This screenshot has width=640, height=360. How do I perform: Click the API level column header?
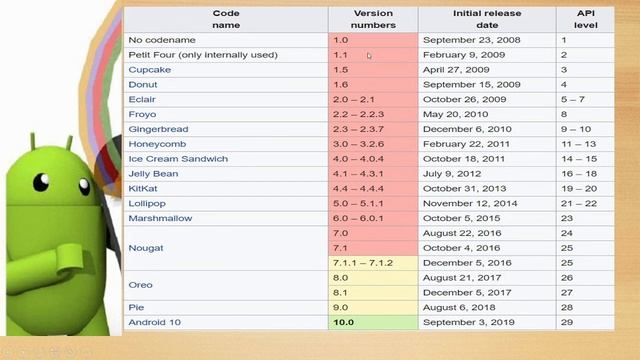[x=585, y=19]
